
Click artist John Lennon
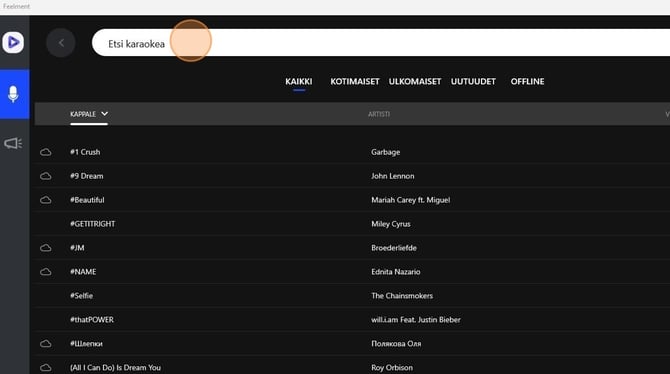[393, 176]
